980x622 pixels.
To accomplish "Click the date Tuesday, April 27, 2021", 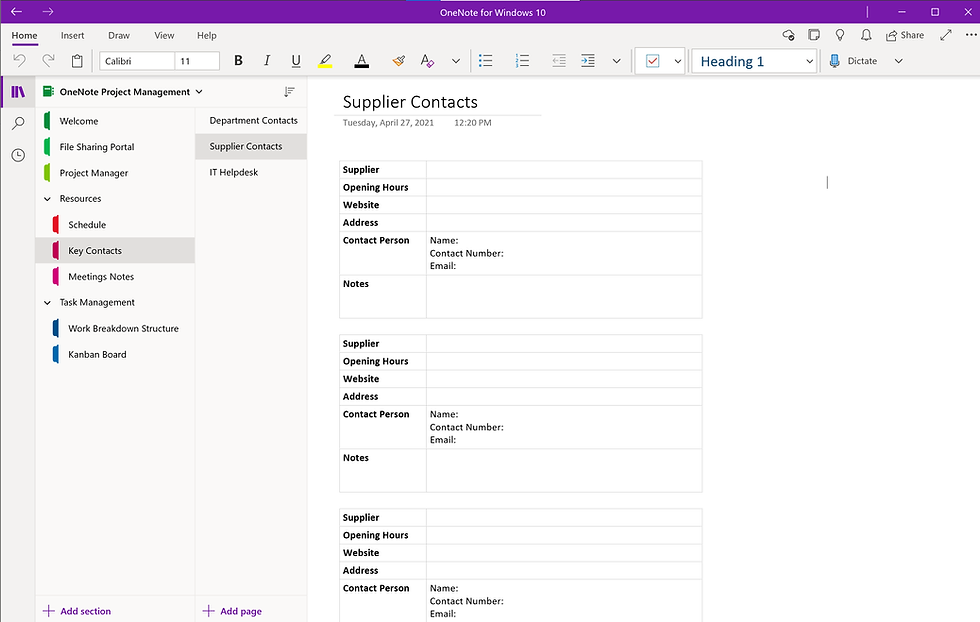I will point(388,123).
